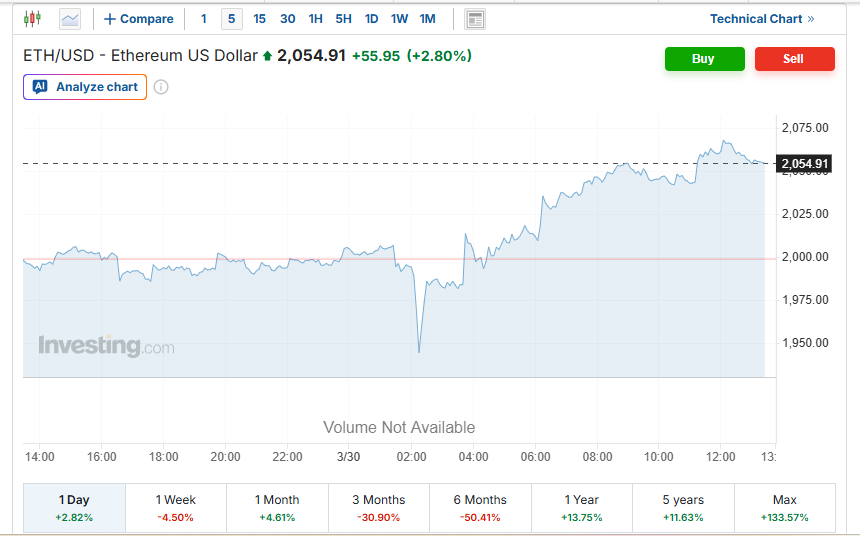
Task: Show the Max time range tab
Action: point(785,508)
